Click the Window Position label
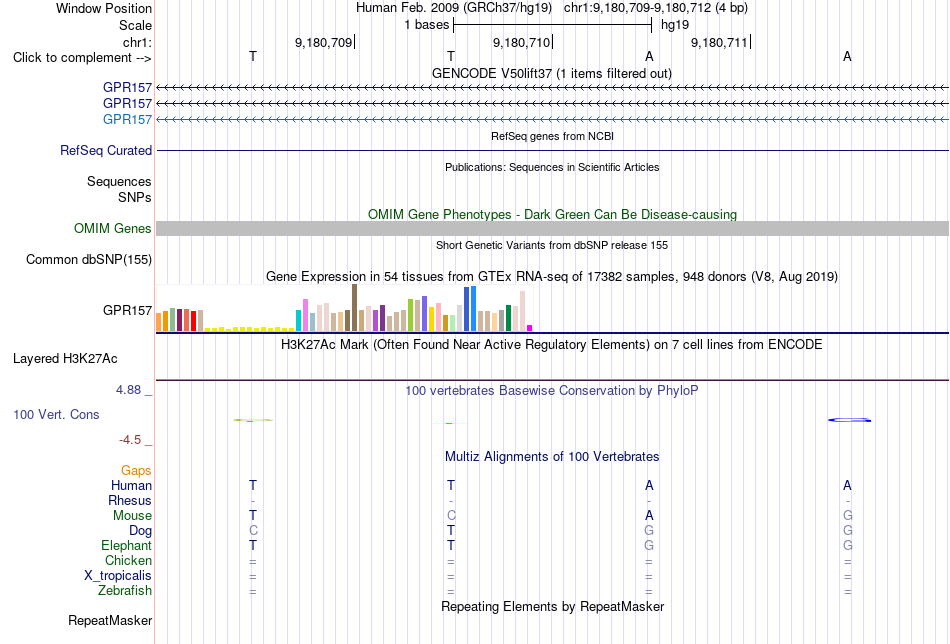Image resolution: width=950 pixels, height=644 pixels. pos(104,8)
